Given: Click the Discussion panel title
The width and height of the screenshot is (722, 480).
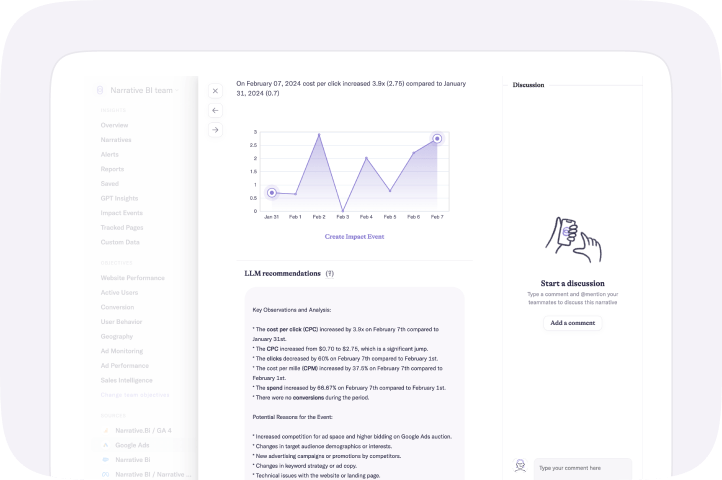Looking at the screenshot, I should [x=528, y=85].
